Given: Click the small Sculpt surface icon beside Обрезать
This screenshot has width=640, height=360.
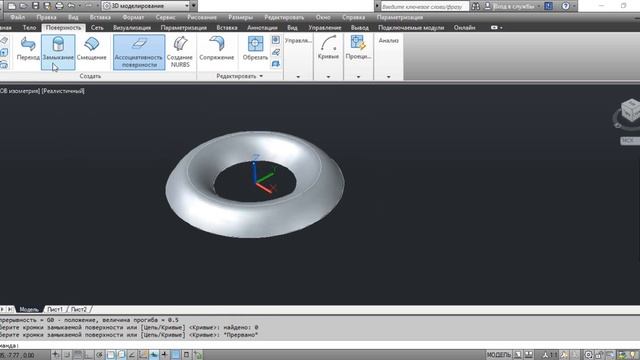Looking at the screenshot, I should click(x=276, y=64).
